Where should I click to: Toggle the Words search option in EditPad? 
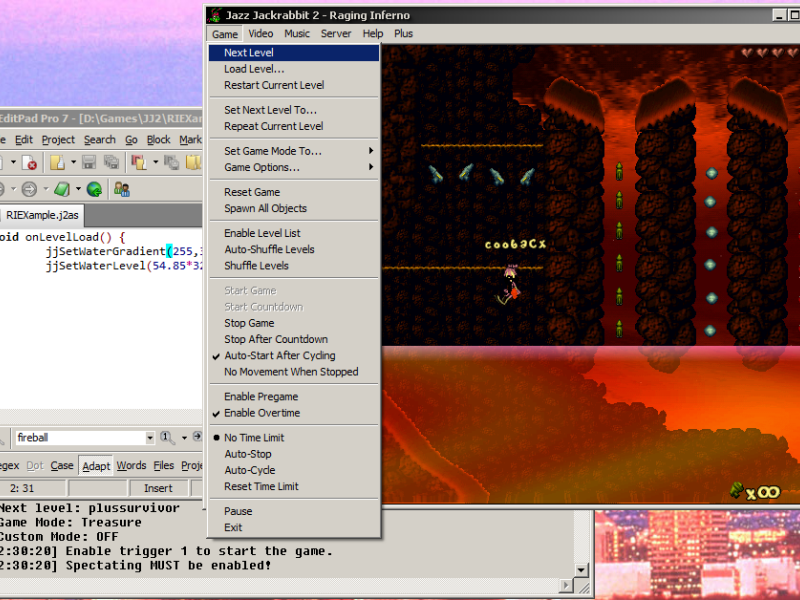[131, 466]
